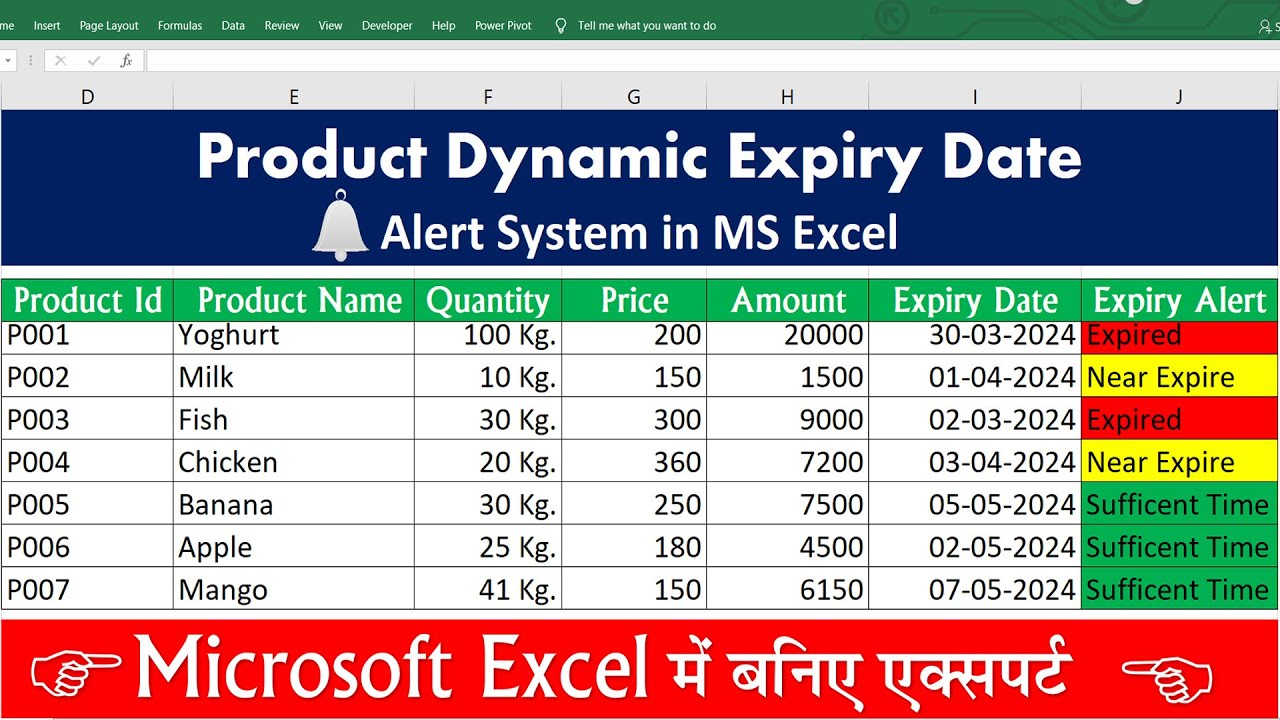1280x720 pixels.
Task: Select column H header
Action: tap(787, 97)
